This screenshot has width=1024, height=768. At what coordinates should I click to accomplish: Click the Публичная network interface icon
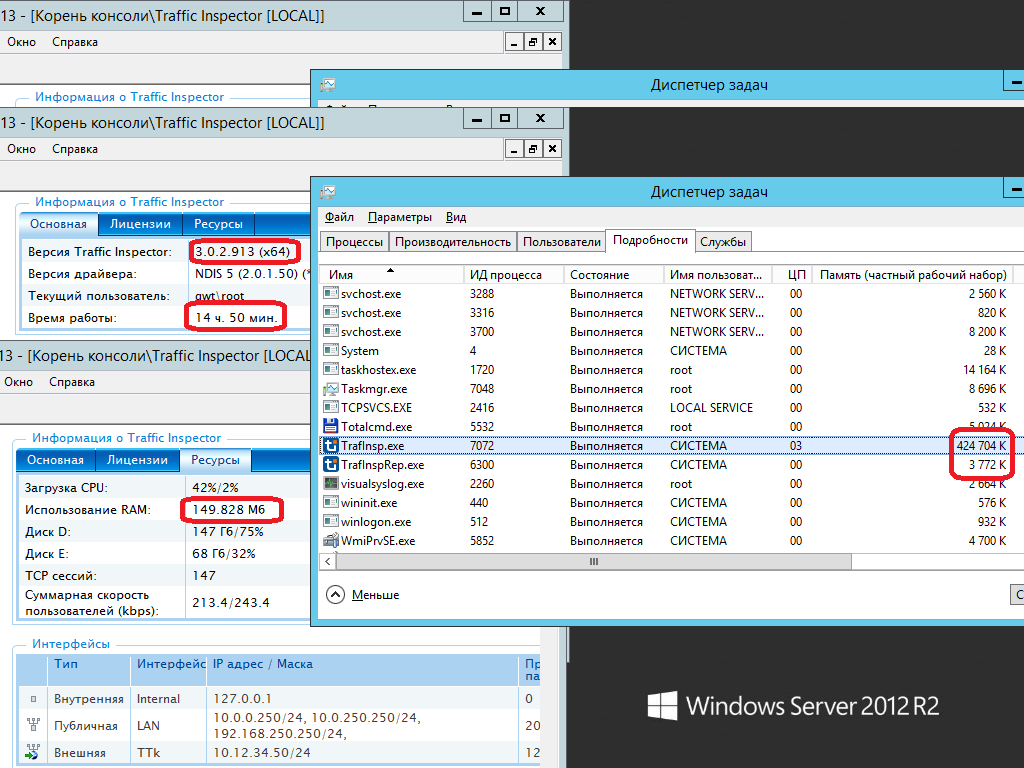point(33,725)
